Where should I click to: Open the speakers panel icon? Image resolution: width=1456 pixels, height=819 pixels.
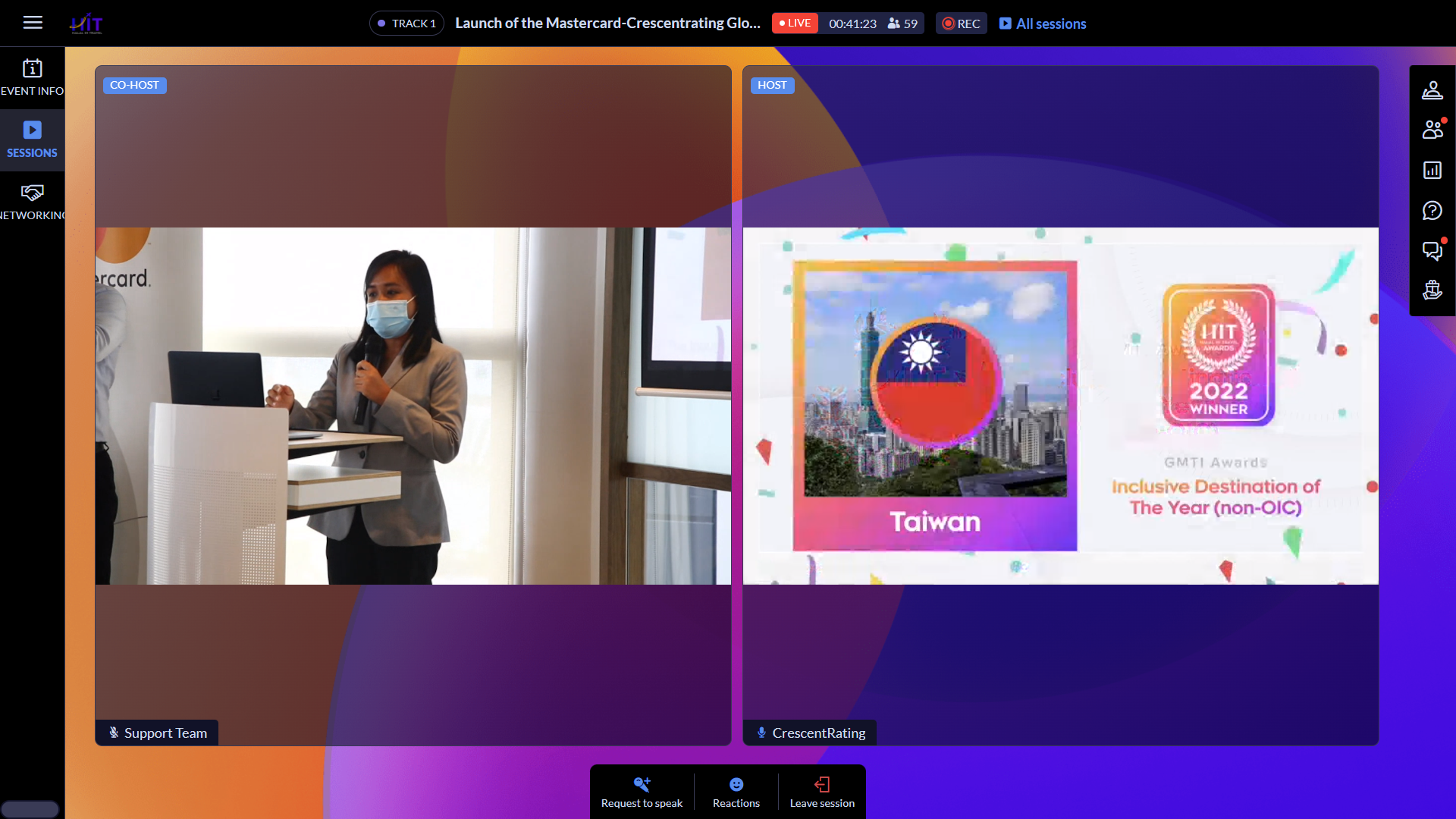point(1432,90)
